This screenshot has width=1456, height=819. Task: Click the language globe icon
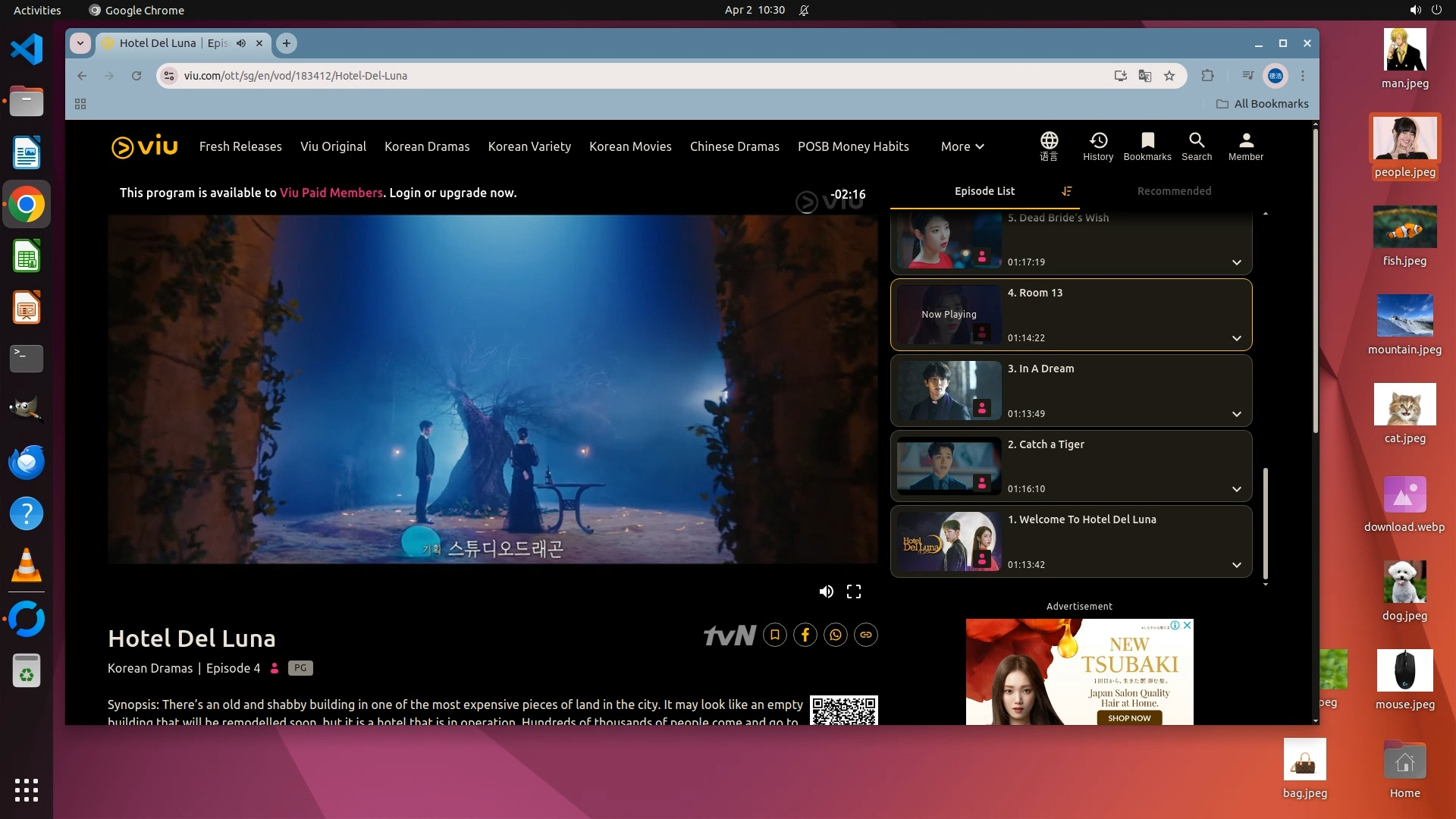coord(1049,146)
